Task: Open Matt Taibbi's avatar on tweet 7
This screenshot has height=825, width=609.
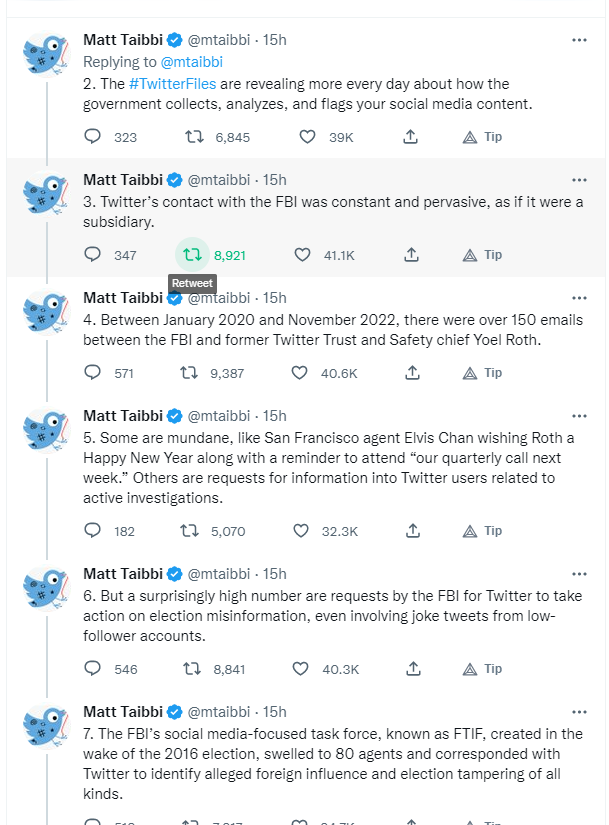Action: click(45, 731)
